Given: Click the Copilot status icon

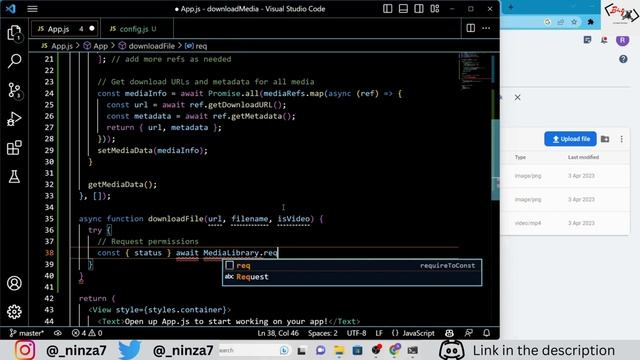Looking at the screenshot, I should [449, 333].
